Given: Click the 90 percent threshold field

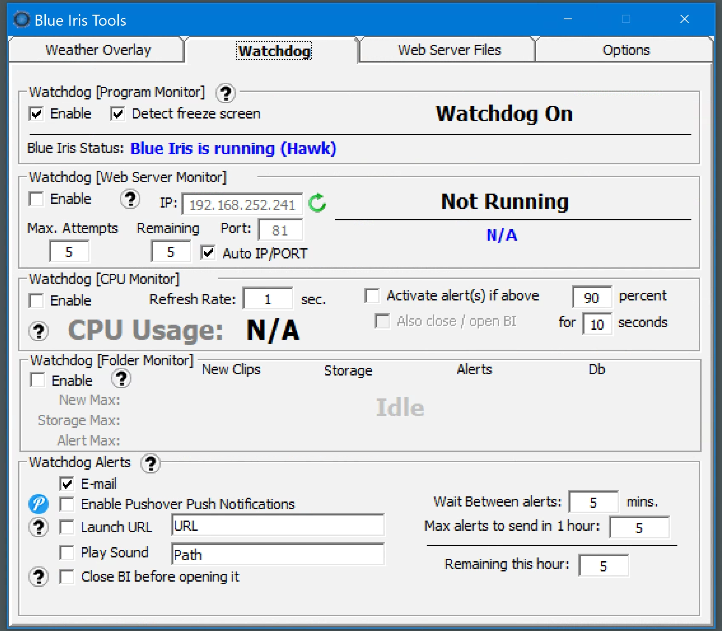Looking at the screenshot, I should point(592,297).
